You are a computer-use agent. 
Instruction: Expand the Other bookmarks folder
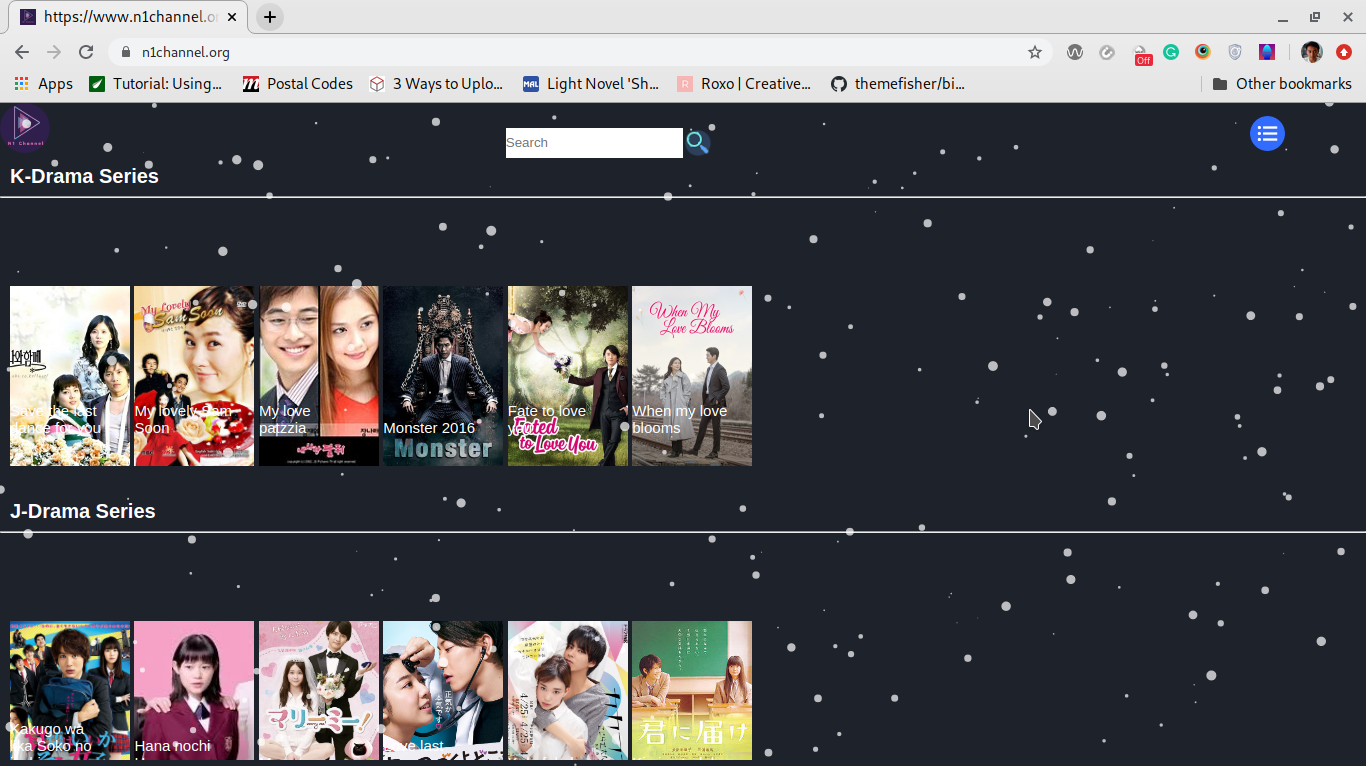[1282, 84]
